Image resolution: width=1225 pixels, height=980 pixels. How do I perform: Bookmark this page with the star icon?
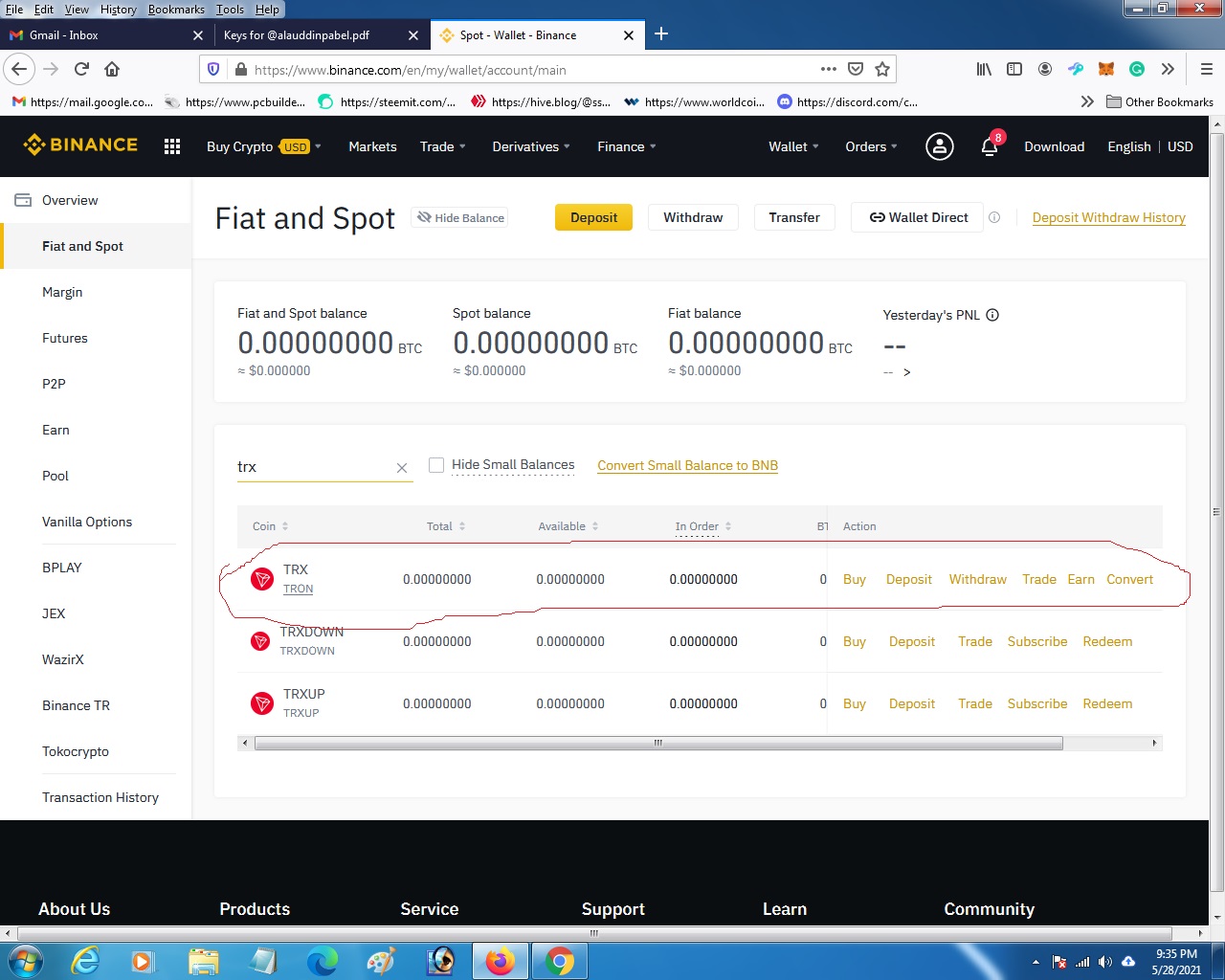click(x=882, y=69)
